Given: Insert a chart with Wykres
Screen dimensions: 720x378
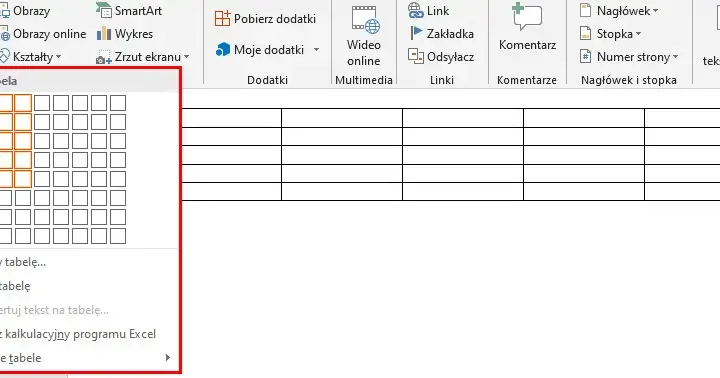Looking at the screenshot, I should 124,34.
